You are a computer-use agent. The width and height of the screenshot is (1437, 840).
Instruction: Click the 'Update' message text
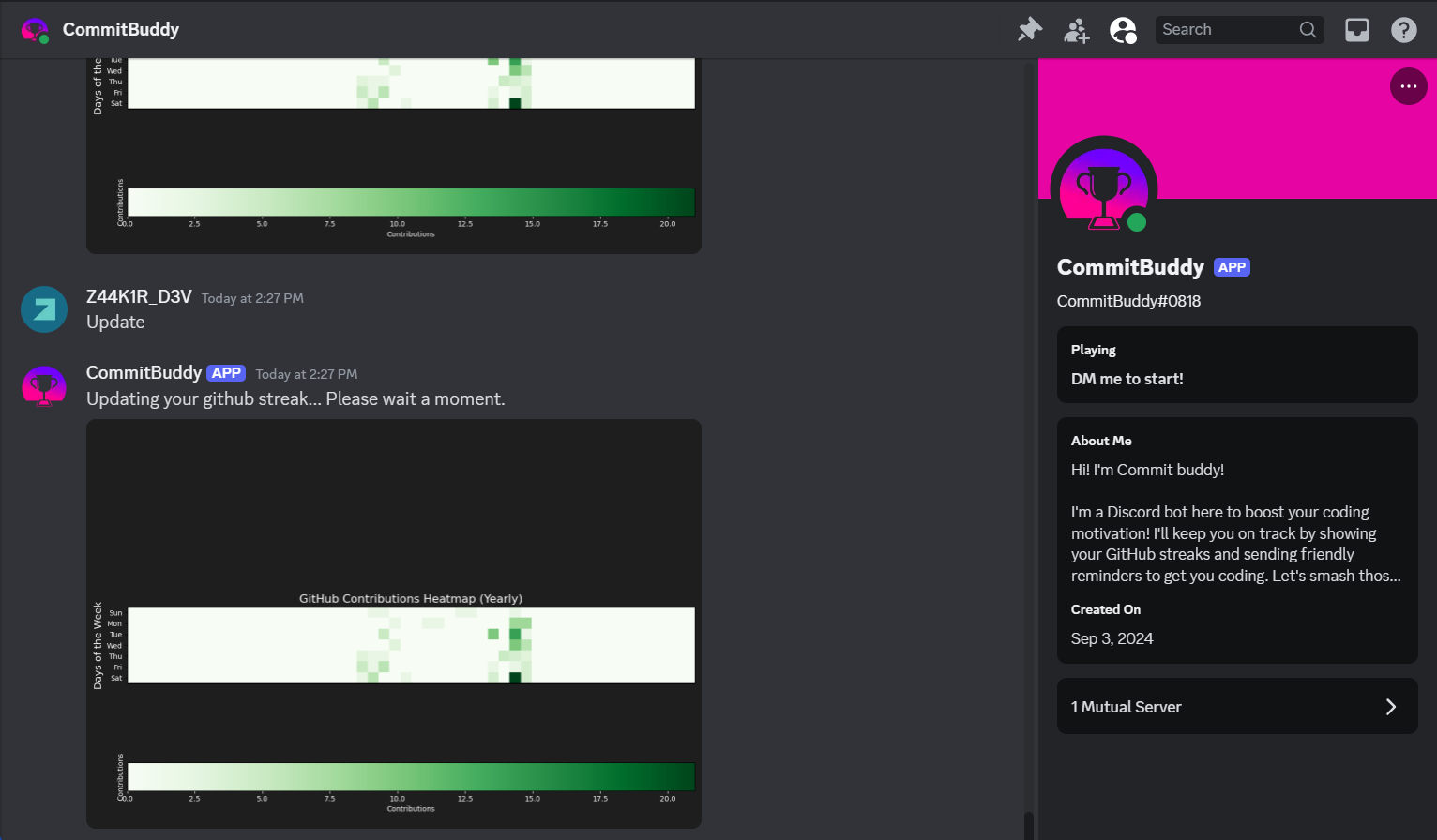115,322
